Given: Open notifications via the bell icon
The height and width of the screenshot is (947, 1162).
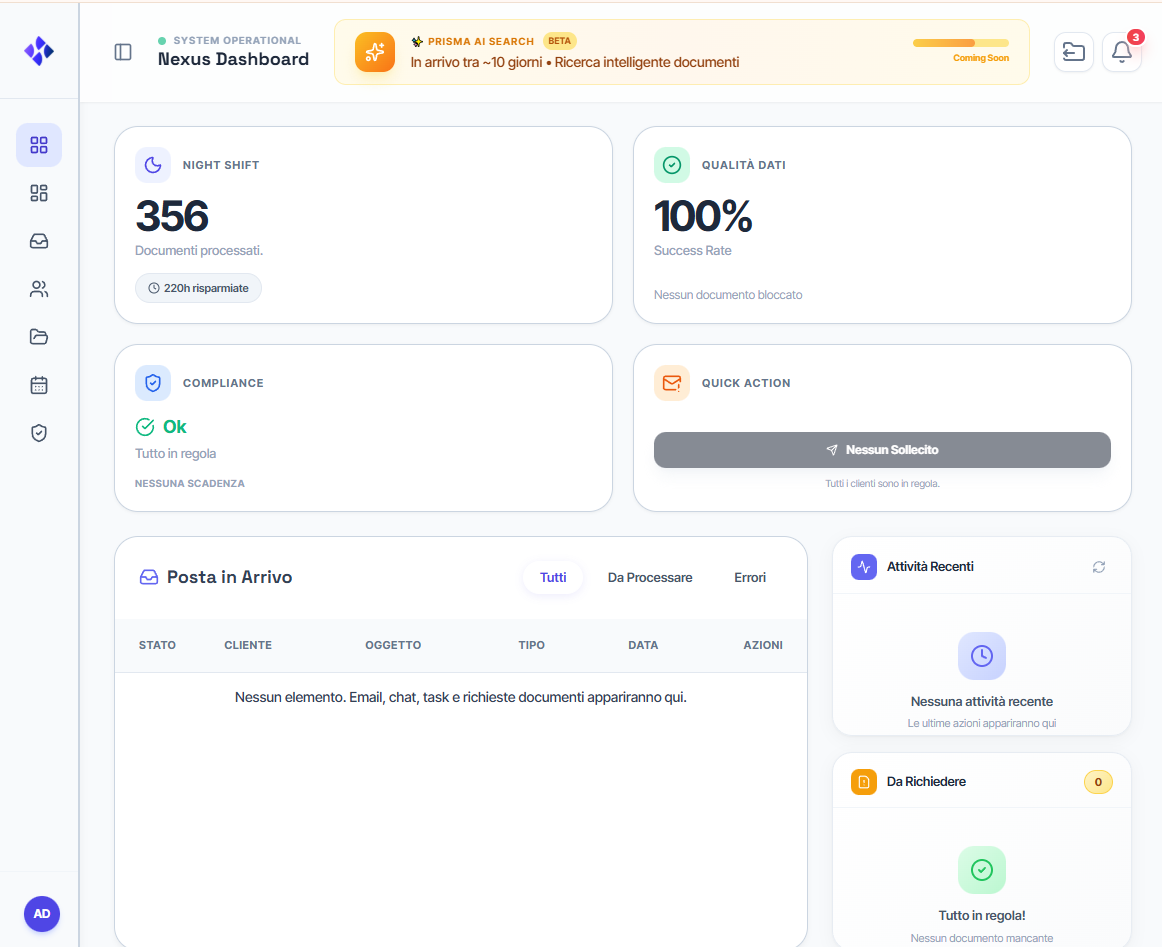Looking at the screenshot, I should [1121, 52].
